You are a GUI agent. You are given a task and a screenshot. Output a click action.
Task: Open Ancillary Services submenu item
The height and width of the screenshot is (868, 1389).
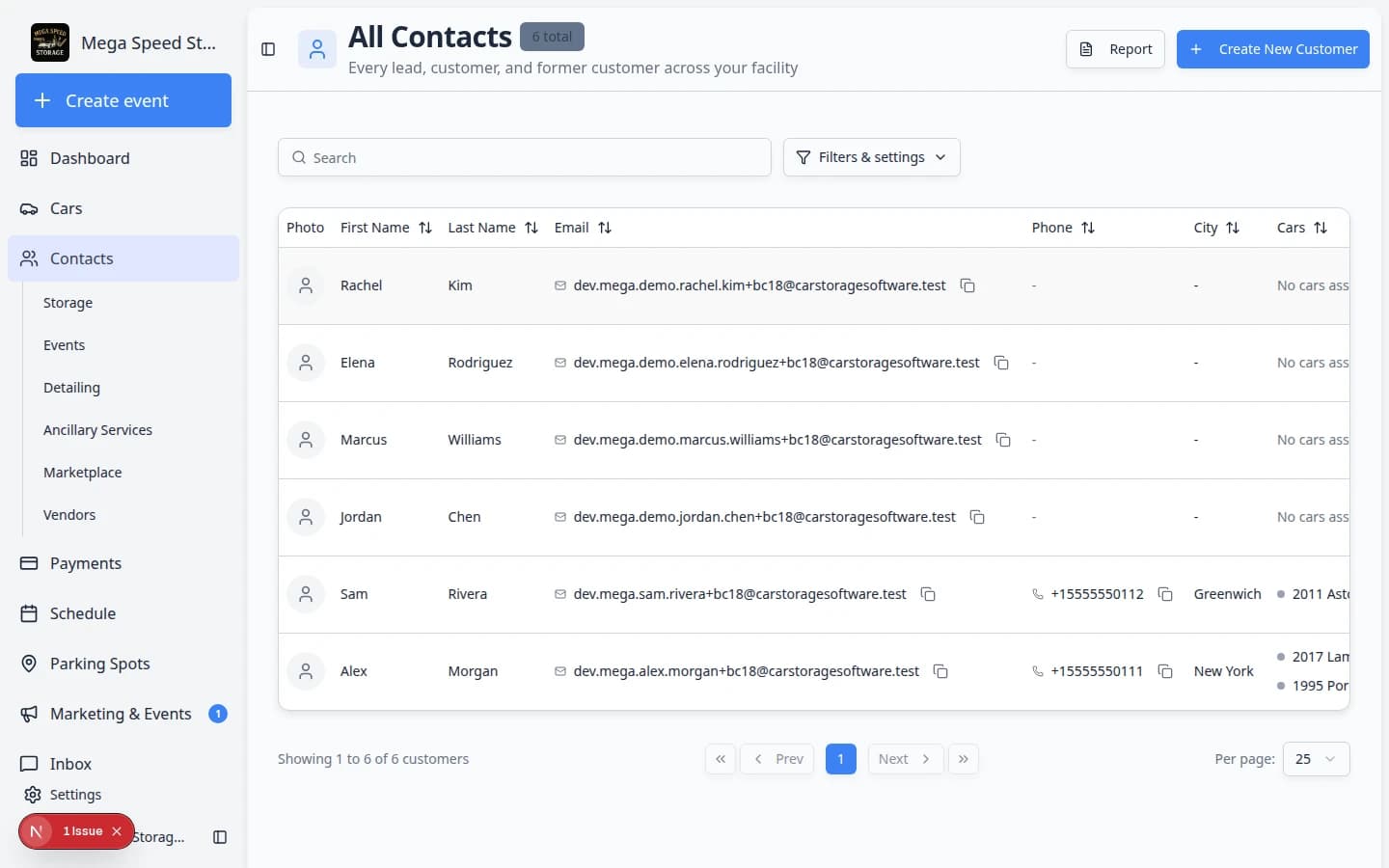[97, 430]
